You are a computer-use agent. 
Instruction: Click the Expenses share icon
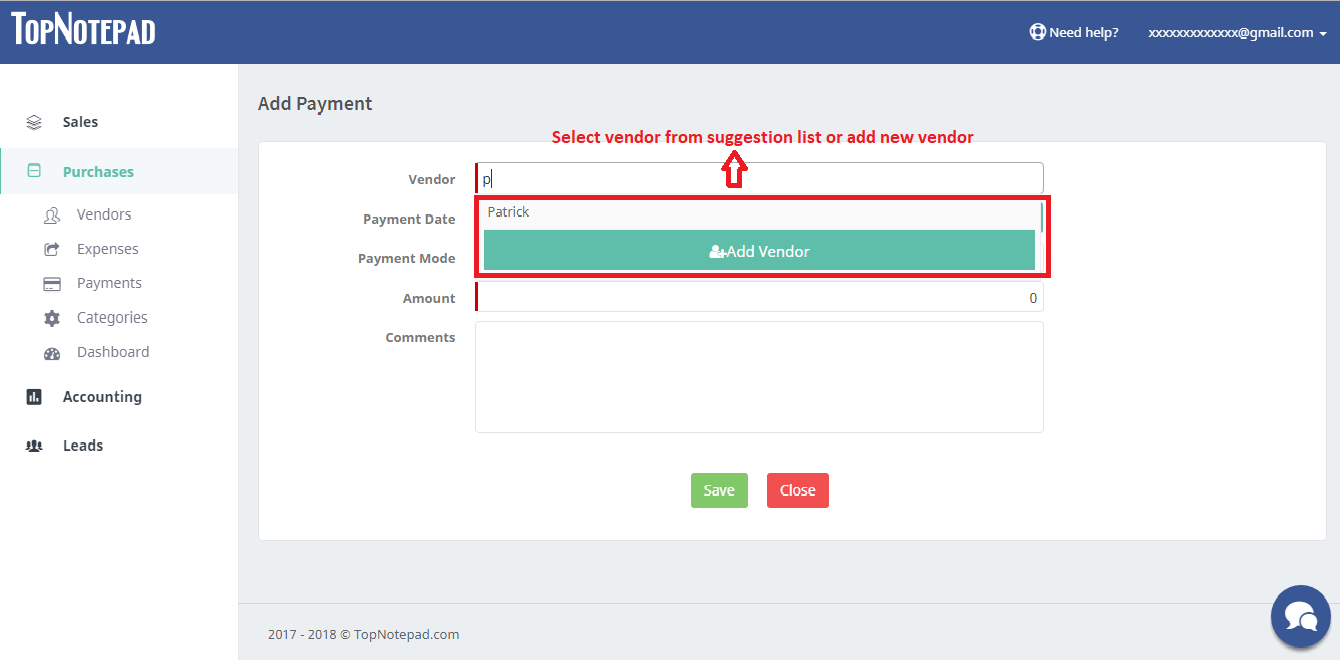(52, 249)
